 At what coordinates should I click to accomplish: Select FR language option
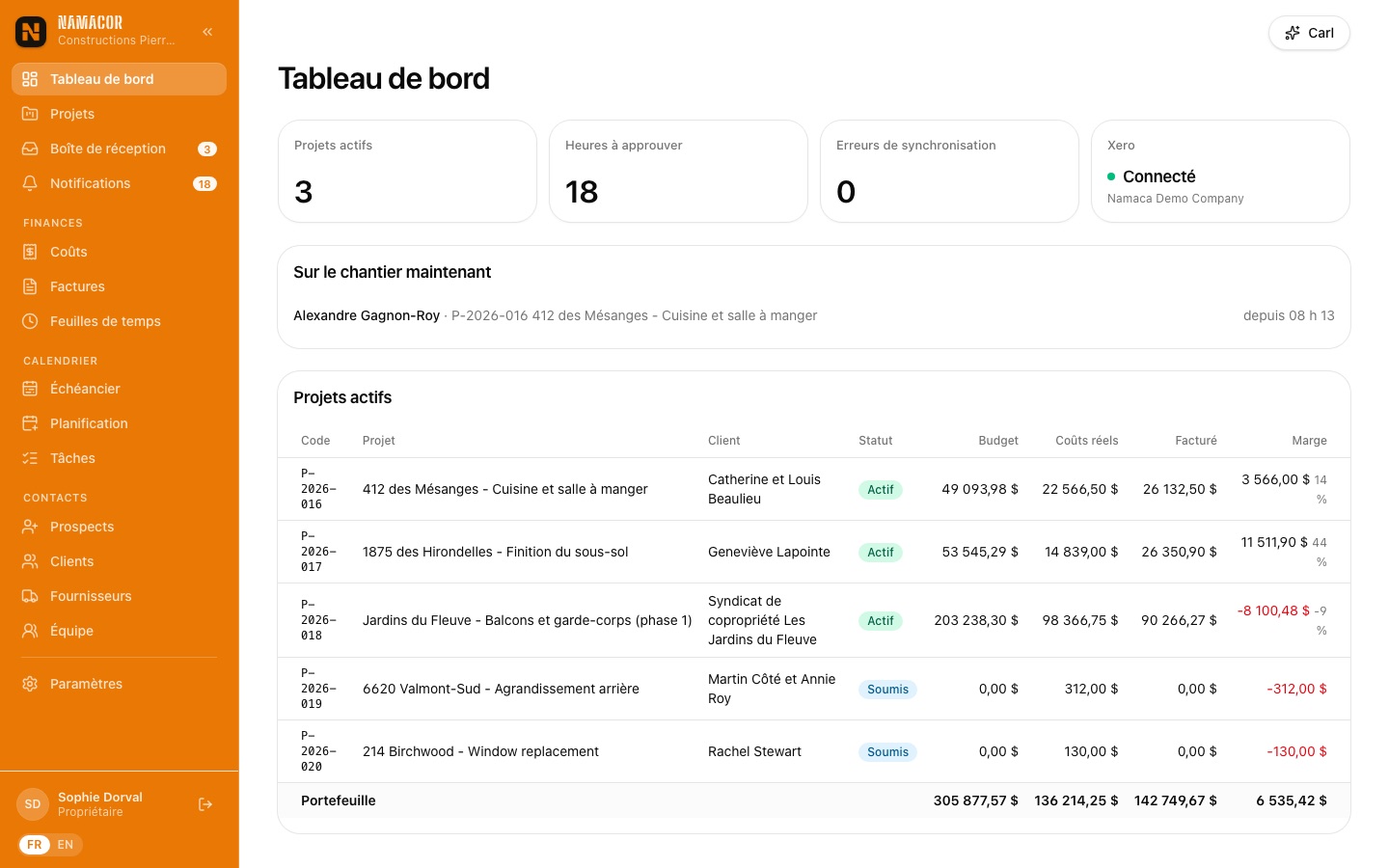tap(35, 845)
